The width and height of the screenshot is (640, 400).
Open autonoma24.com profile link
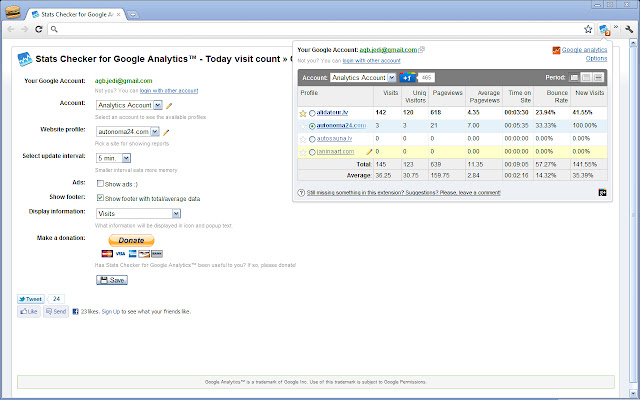[x=341, y=125]
